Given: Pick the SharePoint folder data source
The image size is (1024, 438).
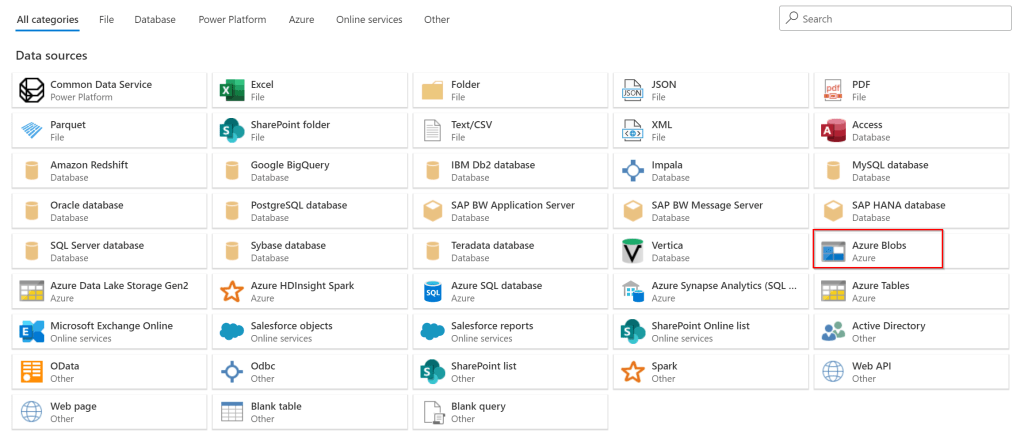Looking at the screenshot, I should 290,131.
